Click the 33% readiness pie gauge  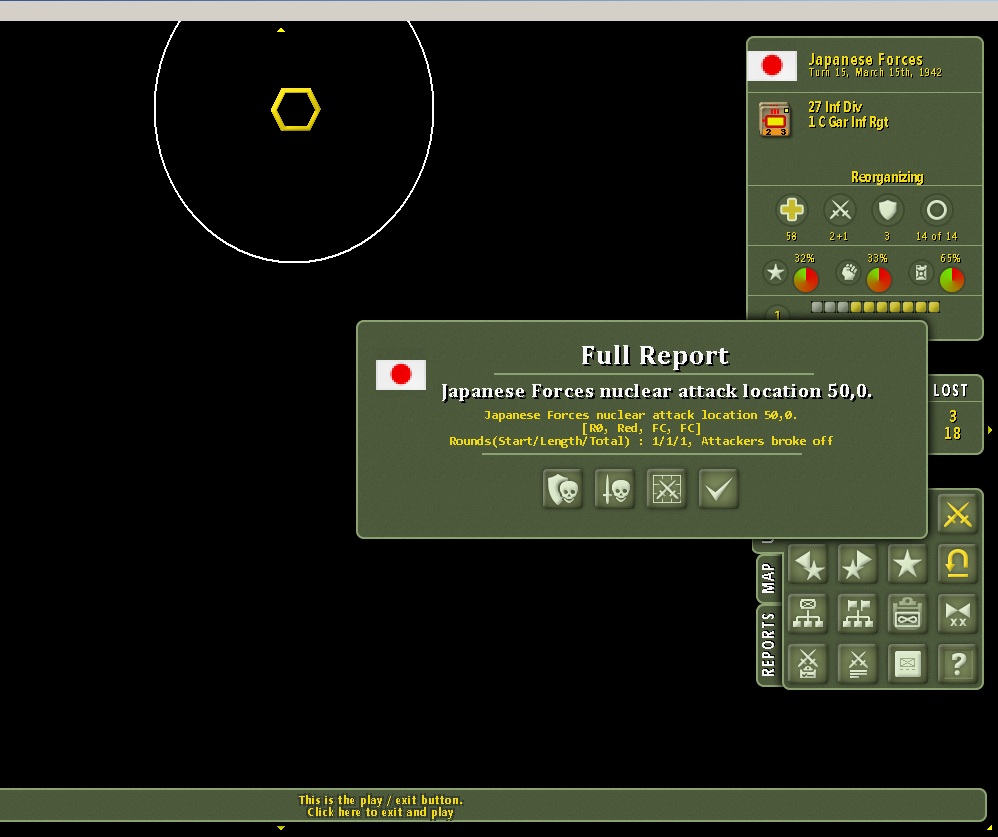pos(879,279)
